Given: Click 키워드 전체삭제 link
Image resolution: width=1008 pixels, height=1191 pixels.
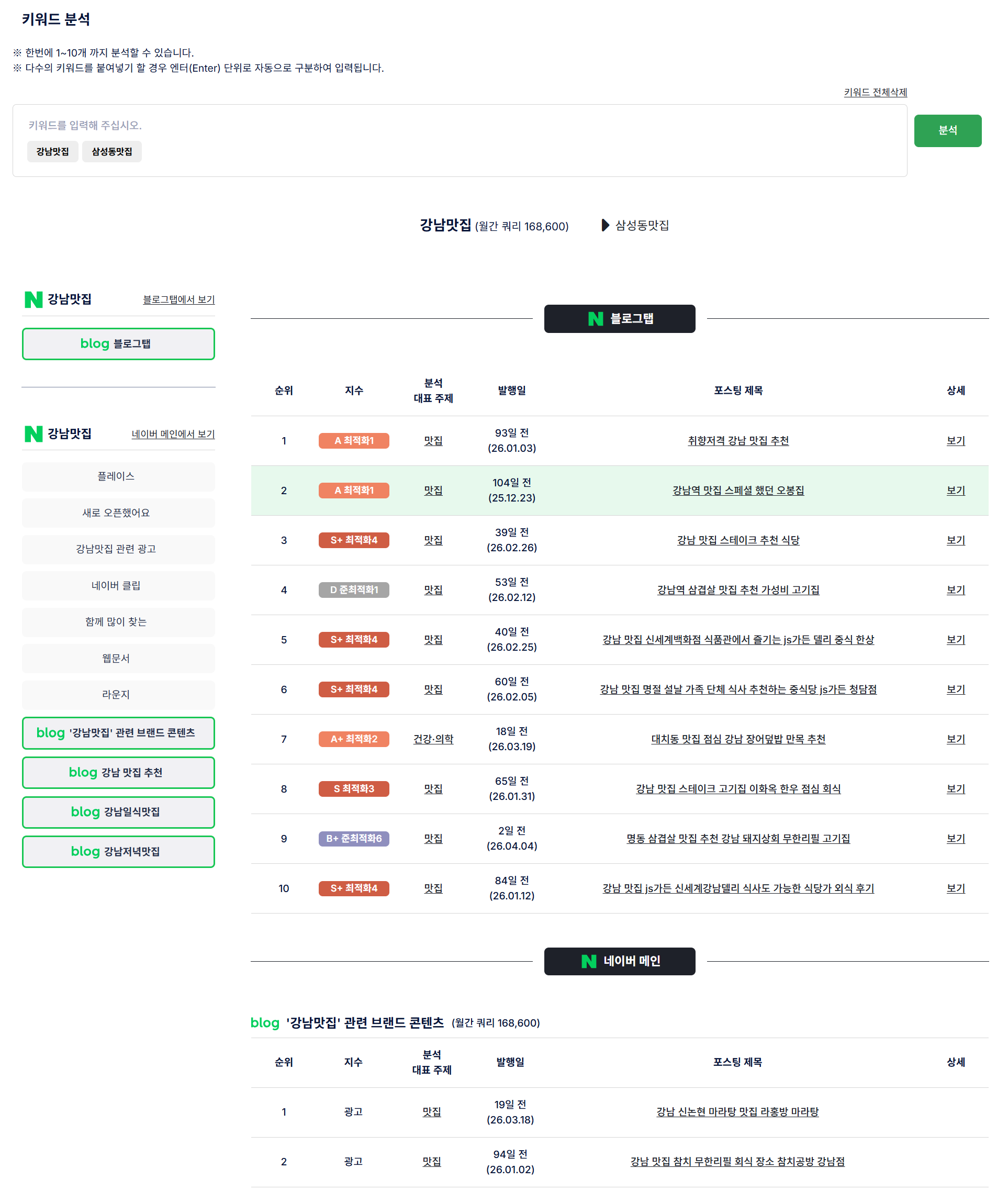Looking at the screenshot, I should (x=875, y=92).
